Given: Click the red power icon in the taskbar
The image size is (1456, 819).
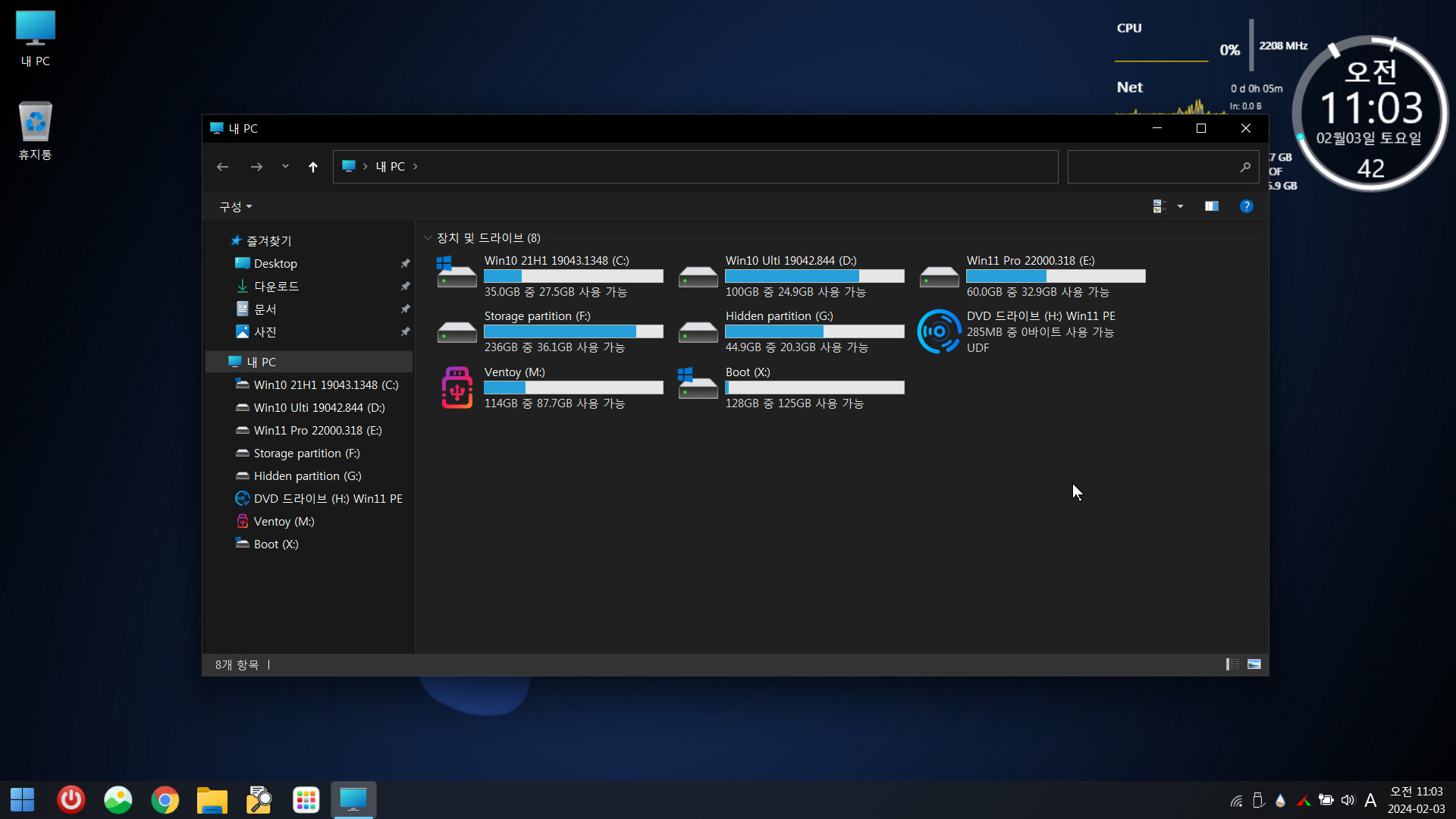Looking at the screenshot, I should (71, 800).
